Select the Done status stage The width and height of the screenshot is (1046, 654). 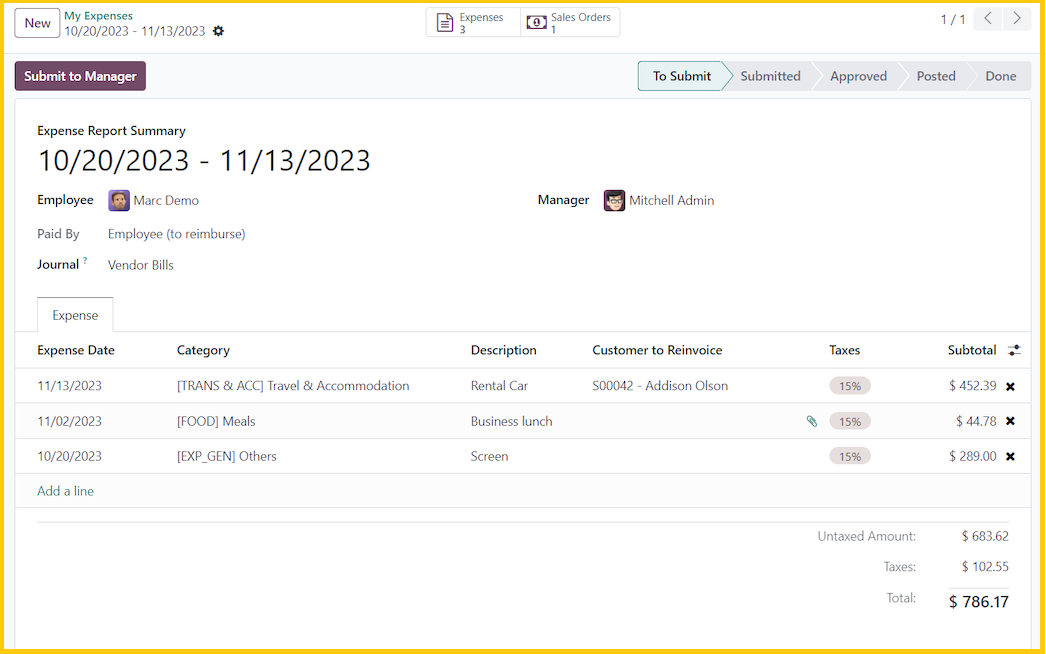coord(1001,76)
